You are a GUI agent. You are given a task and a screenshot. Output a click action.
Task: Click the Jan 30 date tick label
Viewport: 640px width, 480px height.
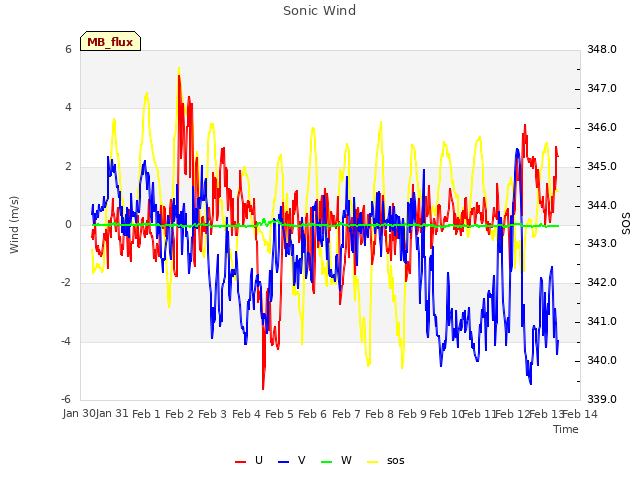click(x=79, y=413)
